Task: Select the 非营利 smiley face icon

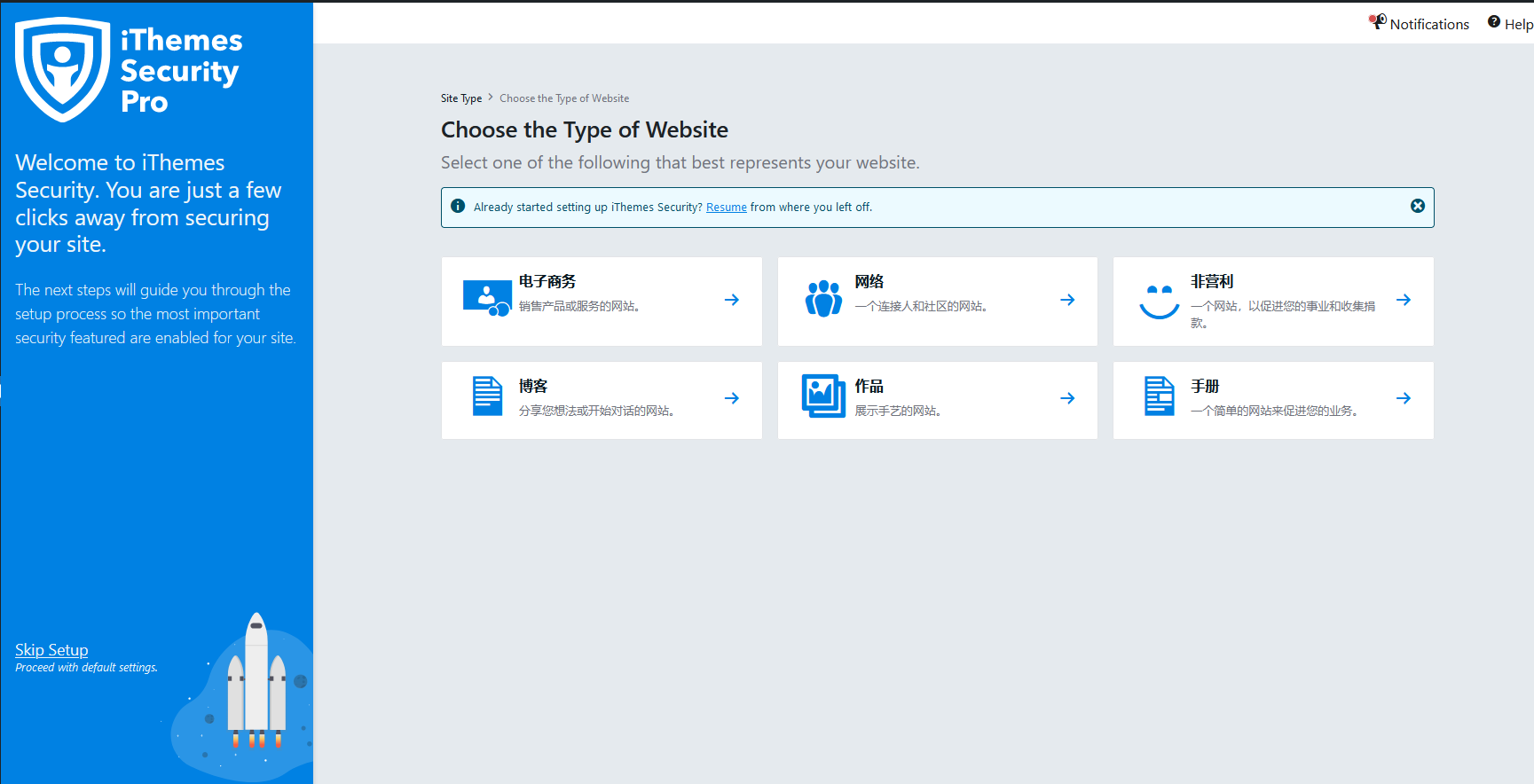Action: (x=1159, y=302)
